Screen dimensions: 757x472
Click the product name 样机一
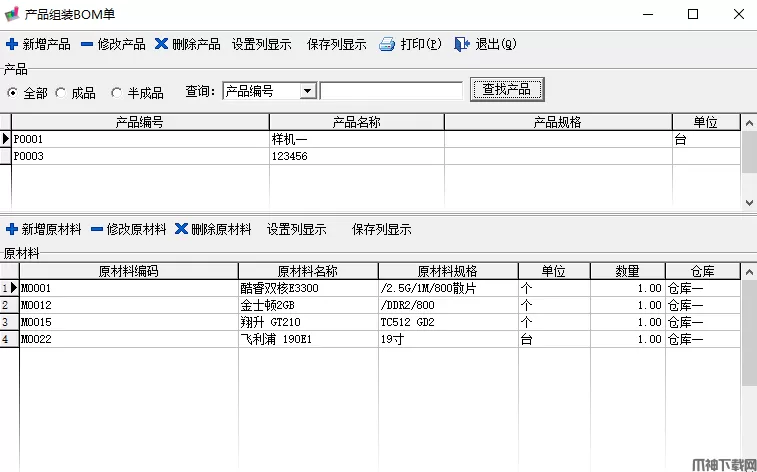290,139
